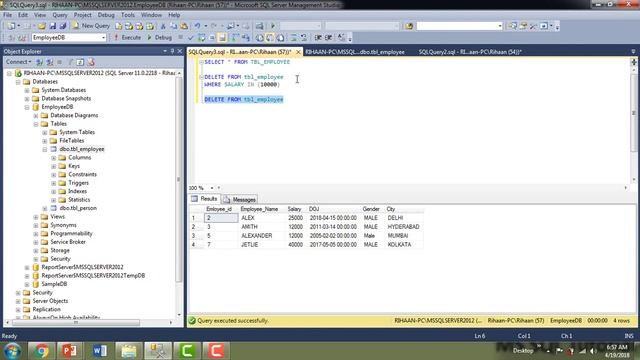The width and height of the screenshot is (640, 360).
Task: Click the cell containing HYDERABAD
Action: [404, 227]
